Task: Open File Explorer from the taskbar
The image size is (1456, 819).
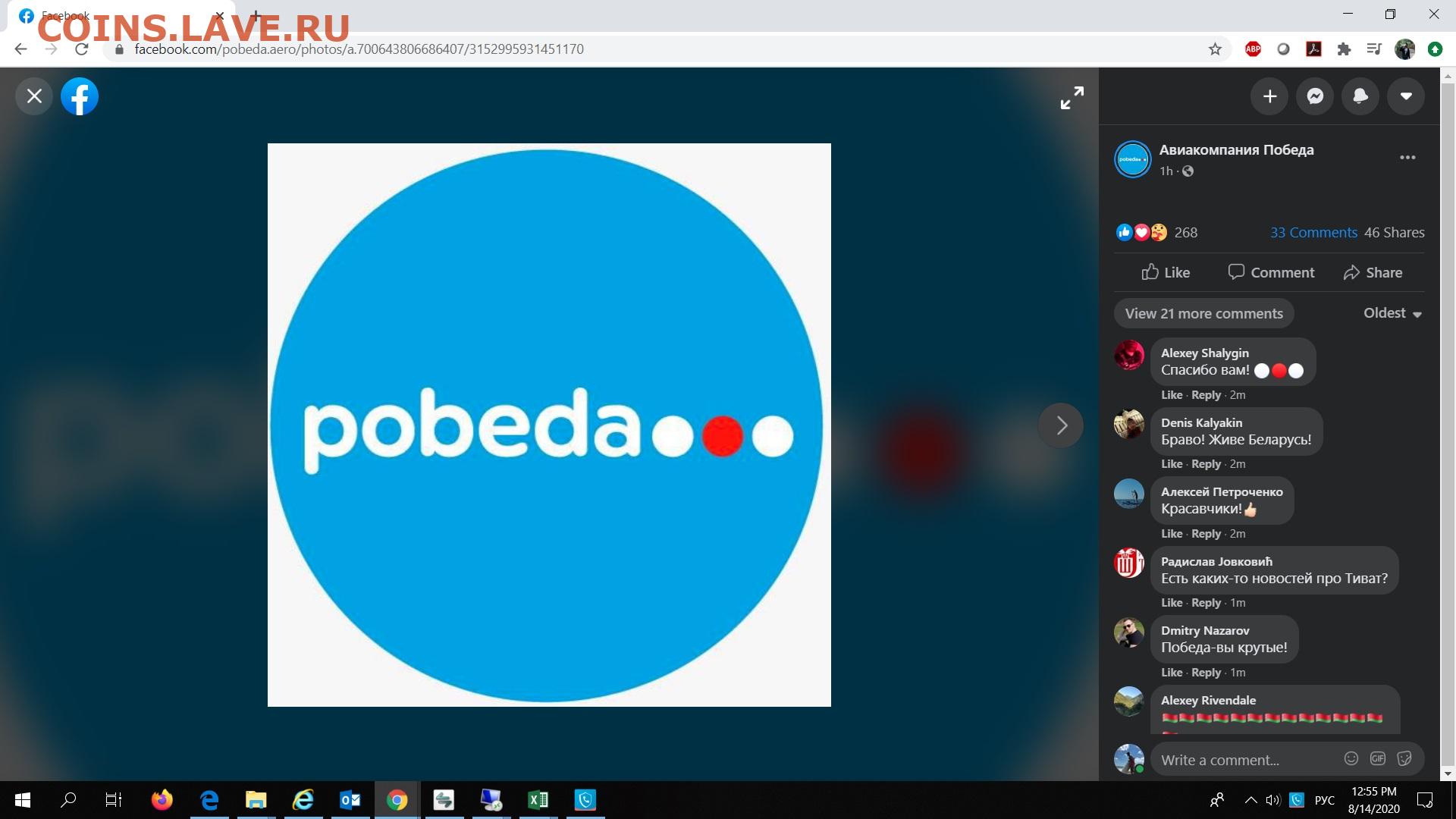Action: click(x=256, y=800)
